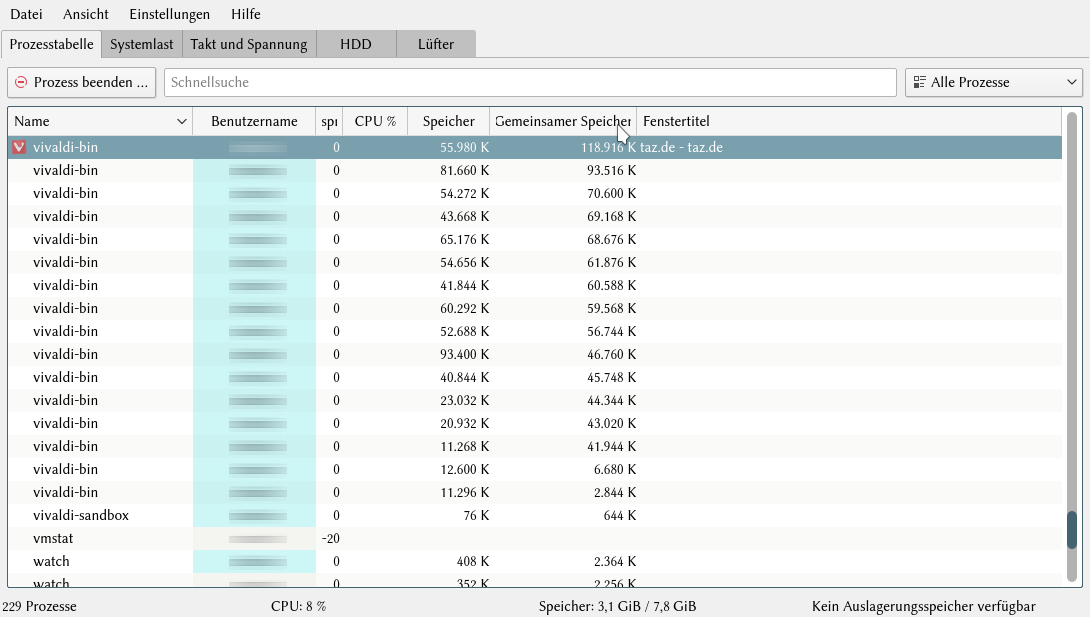
Task: Select vivaldi-bin row with 65.176 K memory
Action: (535, 239)
